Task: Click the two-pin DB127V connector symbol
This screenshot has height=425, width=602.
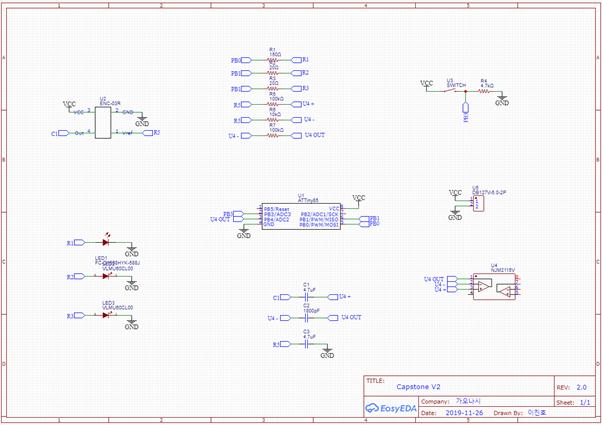Action: (476, 203)
